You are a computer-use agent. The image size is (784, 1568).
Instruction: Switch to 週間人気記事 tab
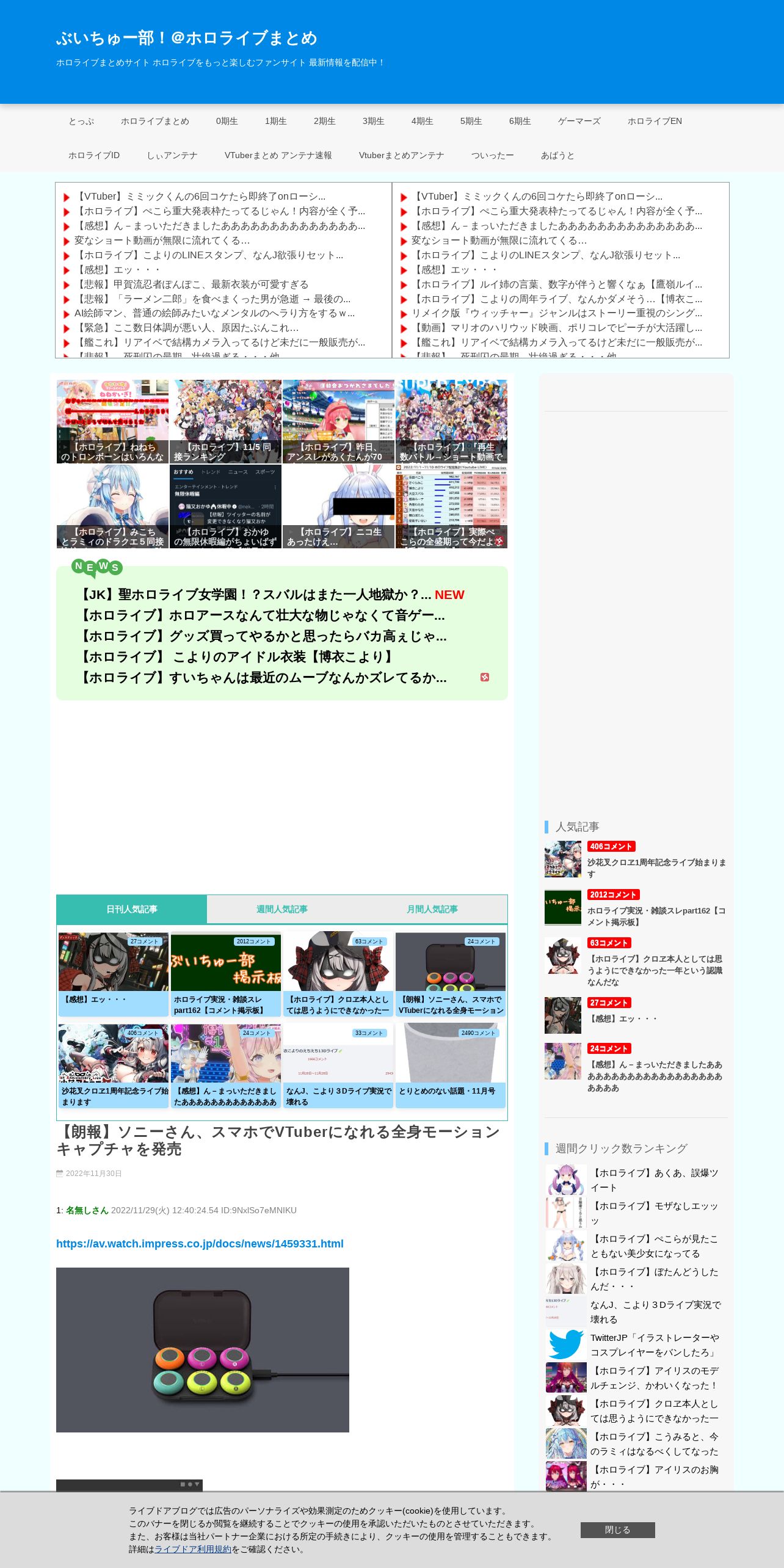coord(282,909)
